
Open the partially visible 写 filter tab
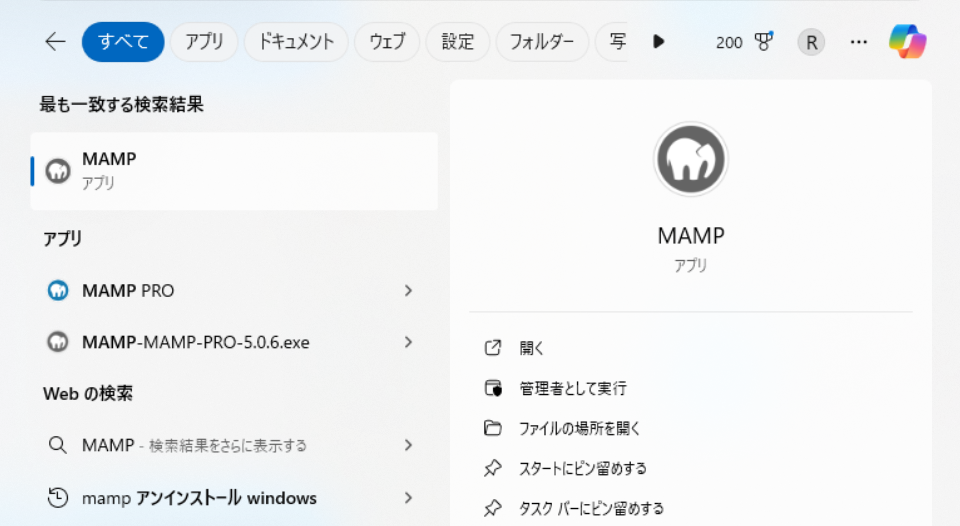613,42
